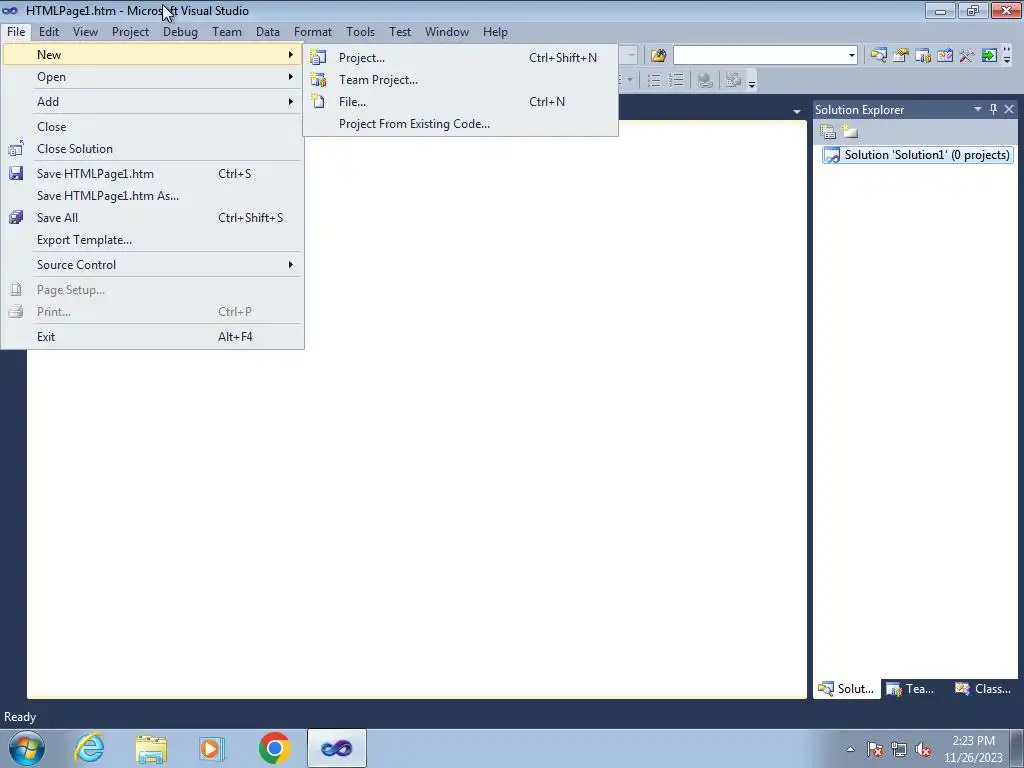Click the greyed icon right of Hyperlink
This screenshot has width=1024, height=768.
coord(733,80)
